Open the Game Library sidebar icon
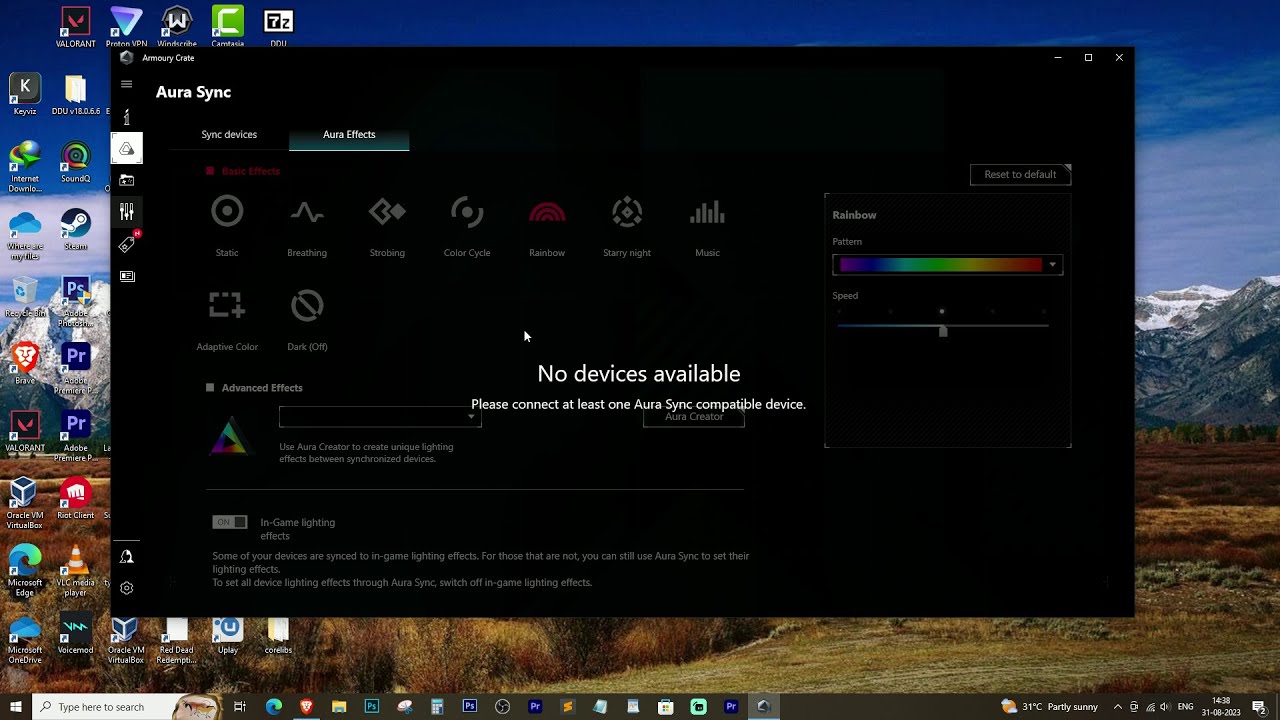Viewport: 1280px width, 720px height. [x=126, y=180]
